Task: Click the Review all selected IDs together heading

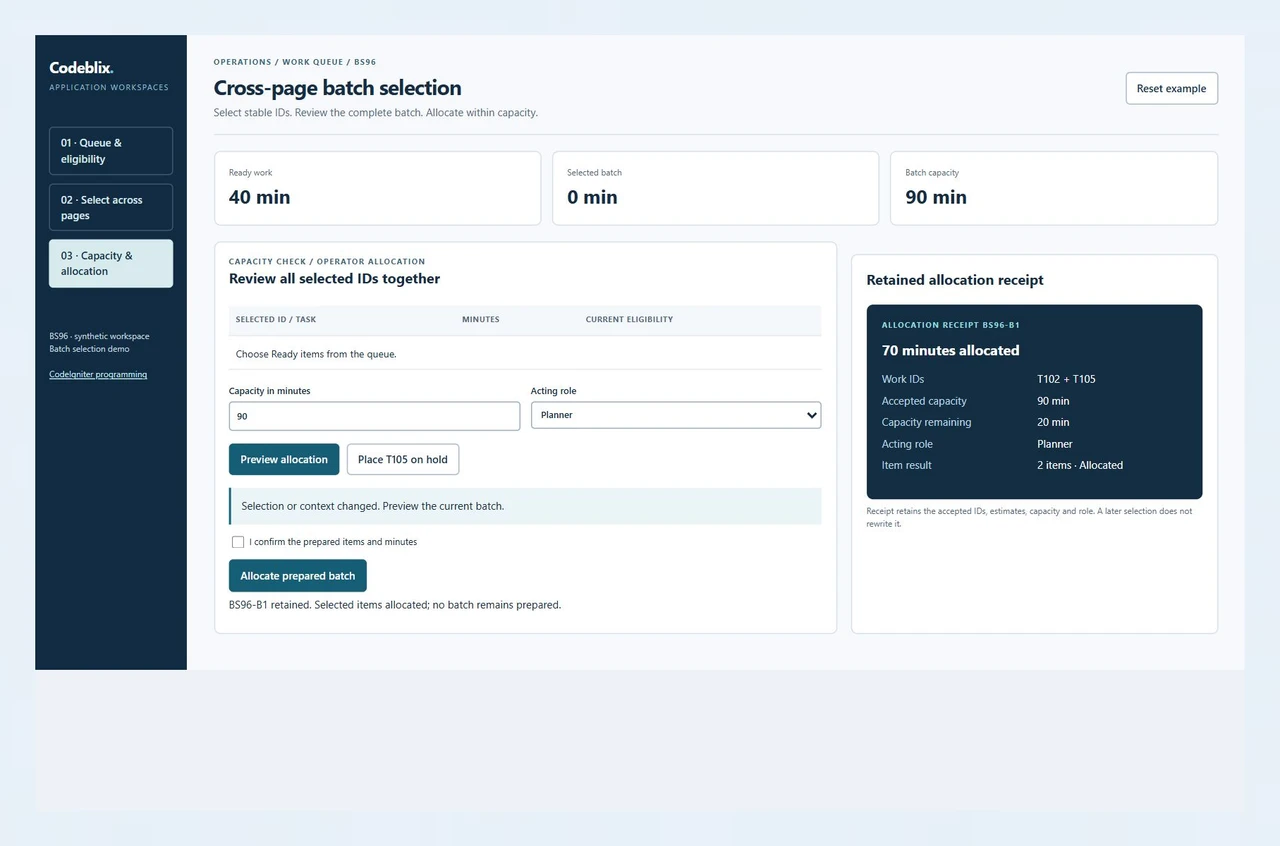Action: (x=334, y=279)
